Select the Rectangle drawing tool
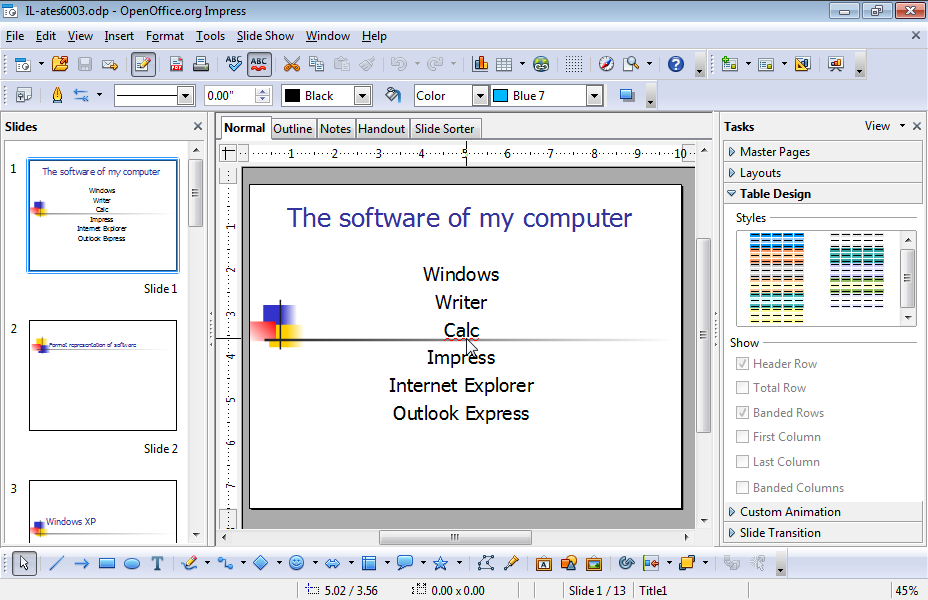 coord(107,563)
